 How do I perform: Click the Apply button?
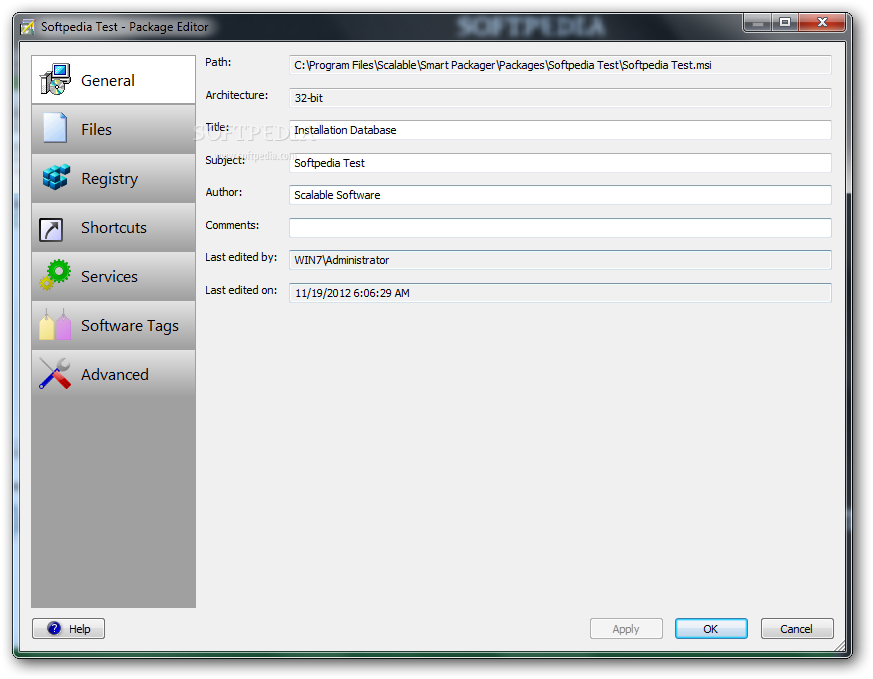pos(626,628)
